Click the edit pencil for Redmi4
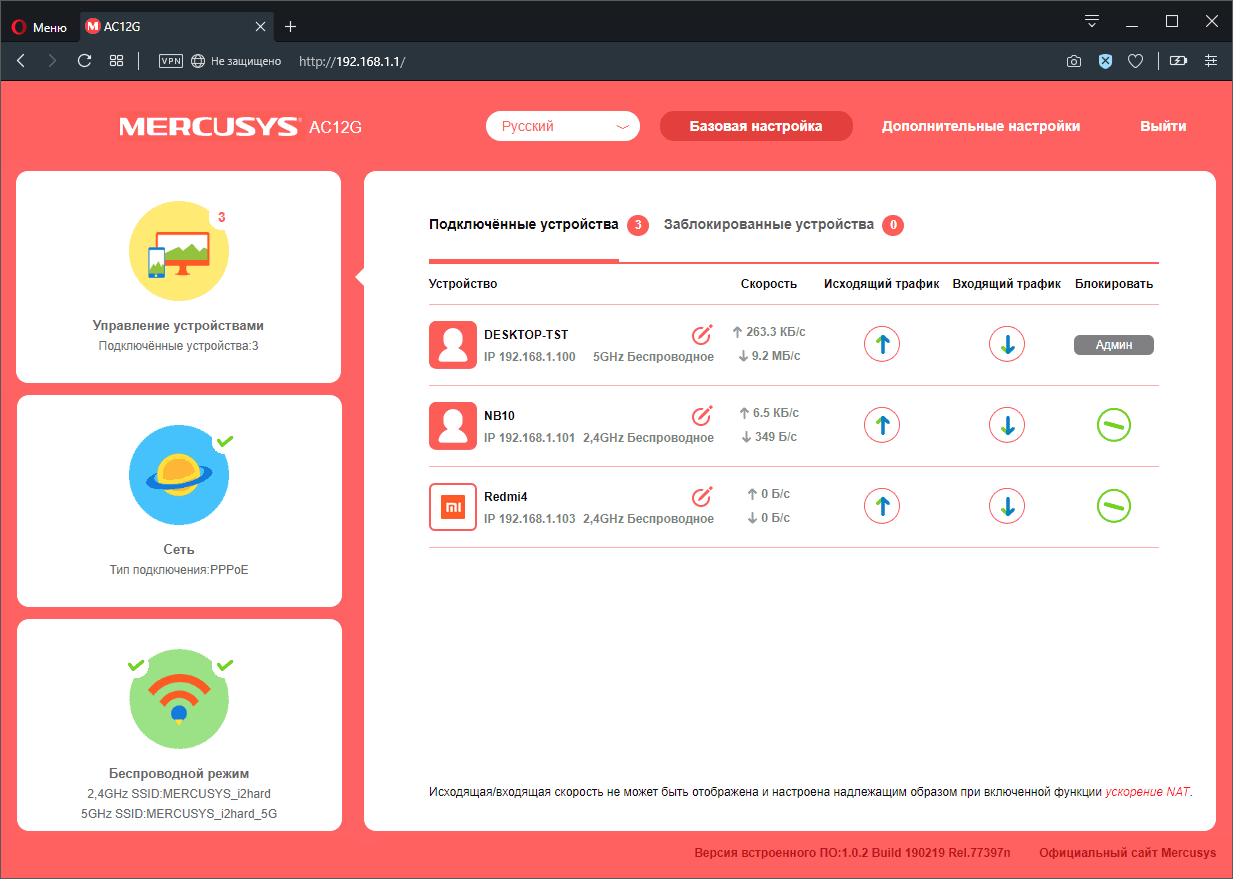 (702, 496)
